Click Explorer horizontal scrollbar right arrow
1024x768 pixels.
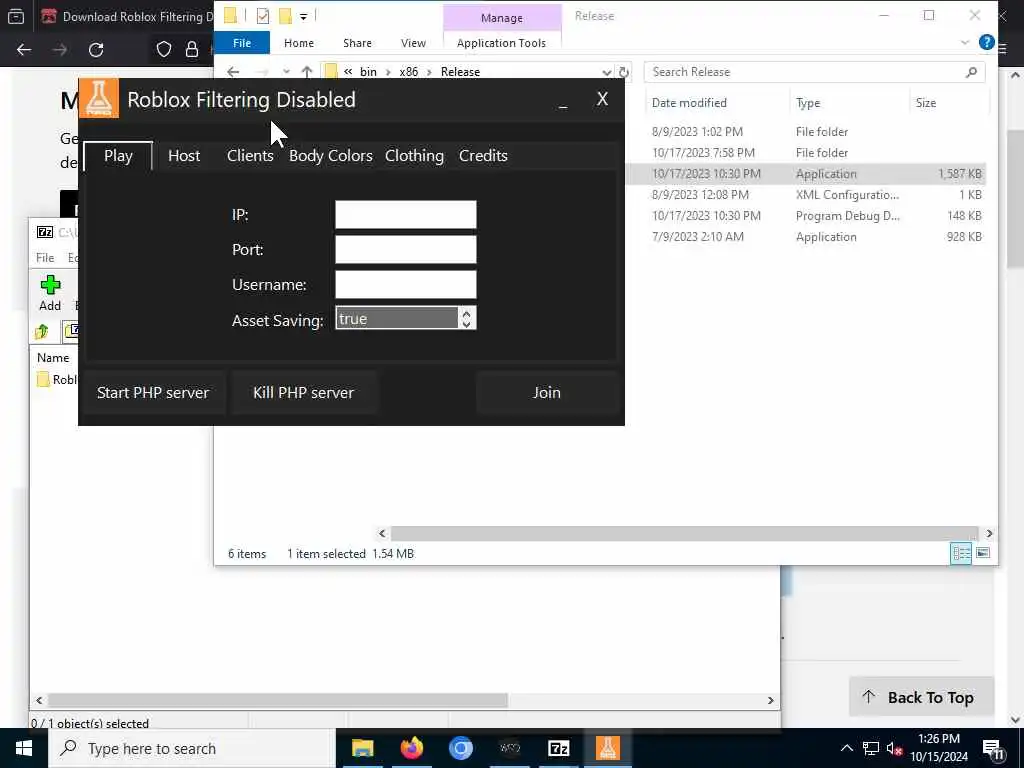989,534
